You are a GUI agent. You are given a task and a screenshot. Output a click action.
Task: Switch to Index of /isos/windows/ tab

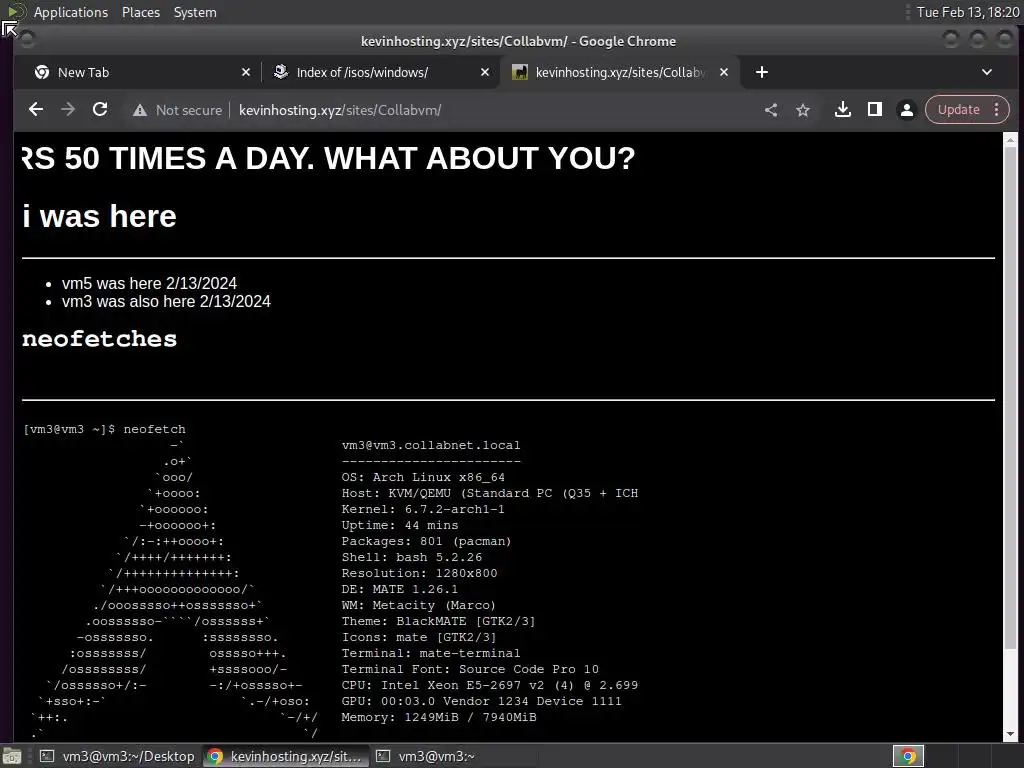point(381,72)
